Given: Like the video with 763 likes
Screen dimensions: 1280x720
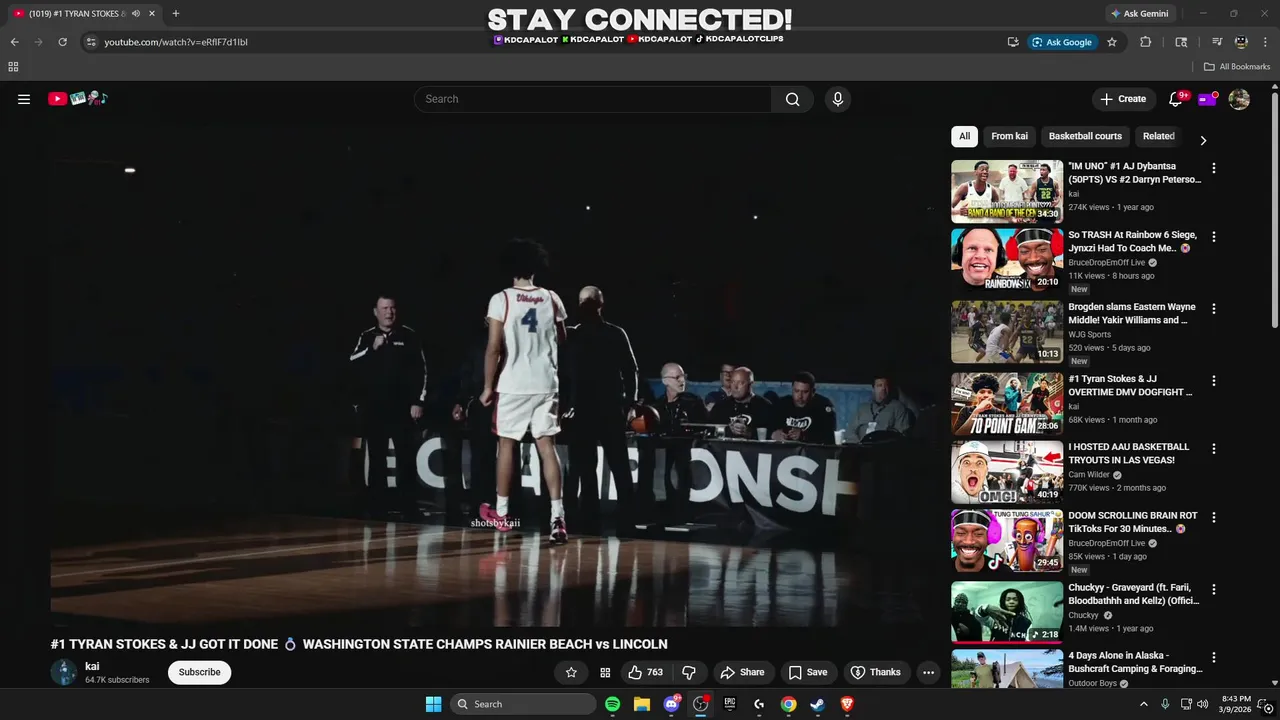Looking at the screenshot, I should pos(645,673).
